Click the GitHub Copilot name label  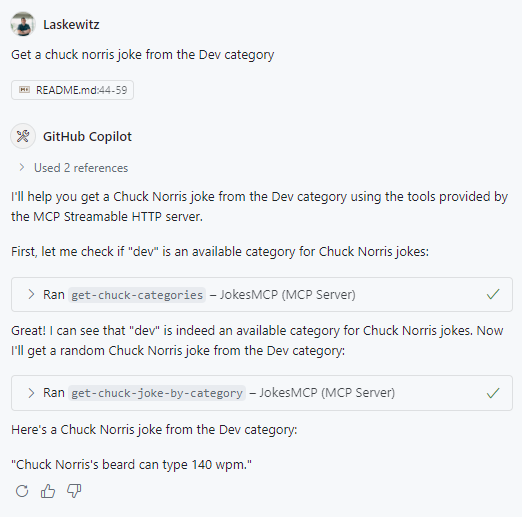pos(87,137)
